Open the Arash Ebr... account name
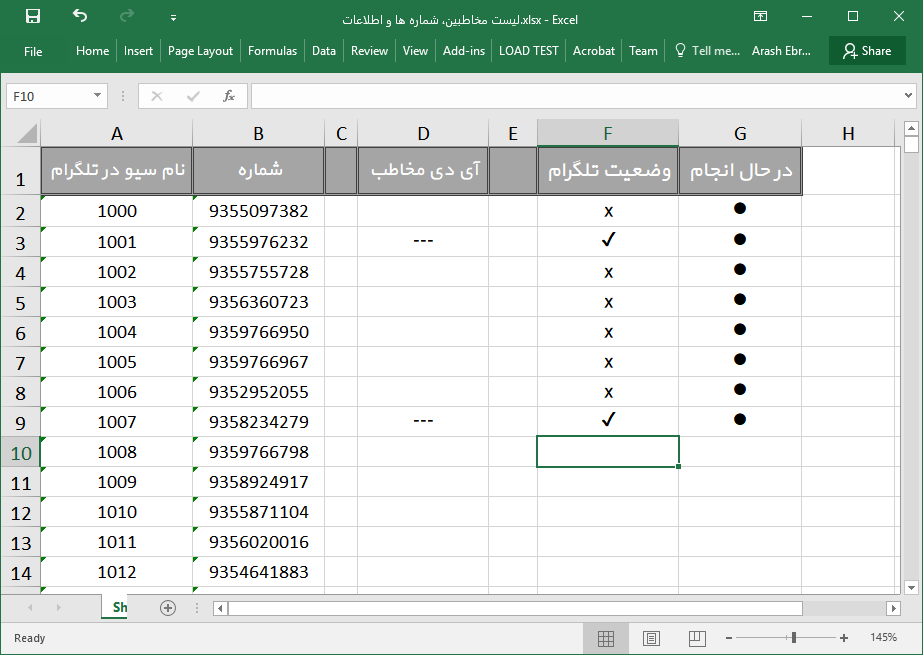This screenshot has width=923, height=655. pos(781,51)
